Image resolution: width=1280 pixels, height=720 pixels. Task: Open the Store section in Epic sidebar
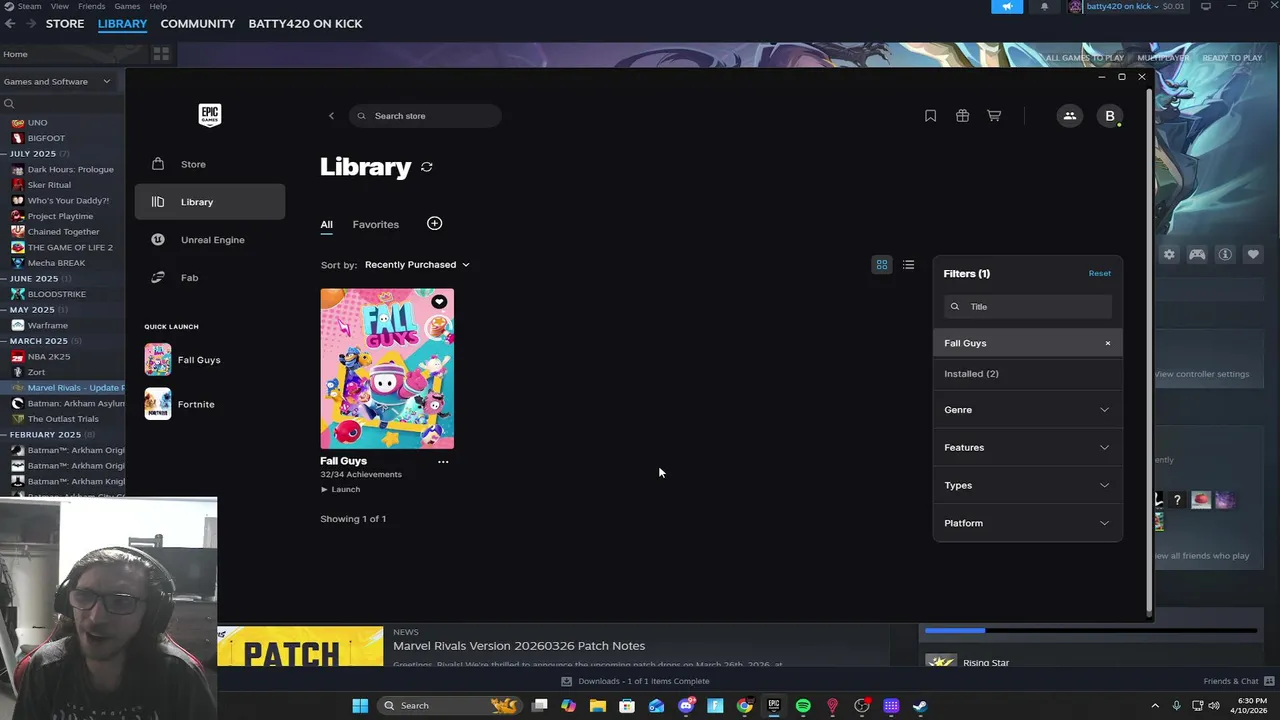pyautogui.click(x=210, y=164)
